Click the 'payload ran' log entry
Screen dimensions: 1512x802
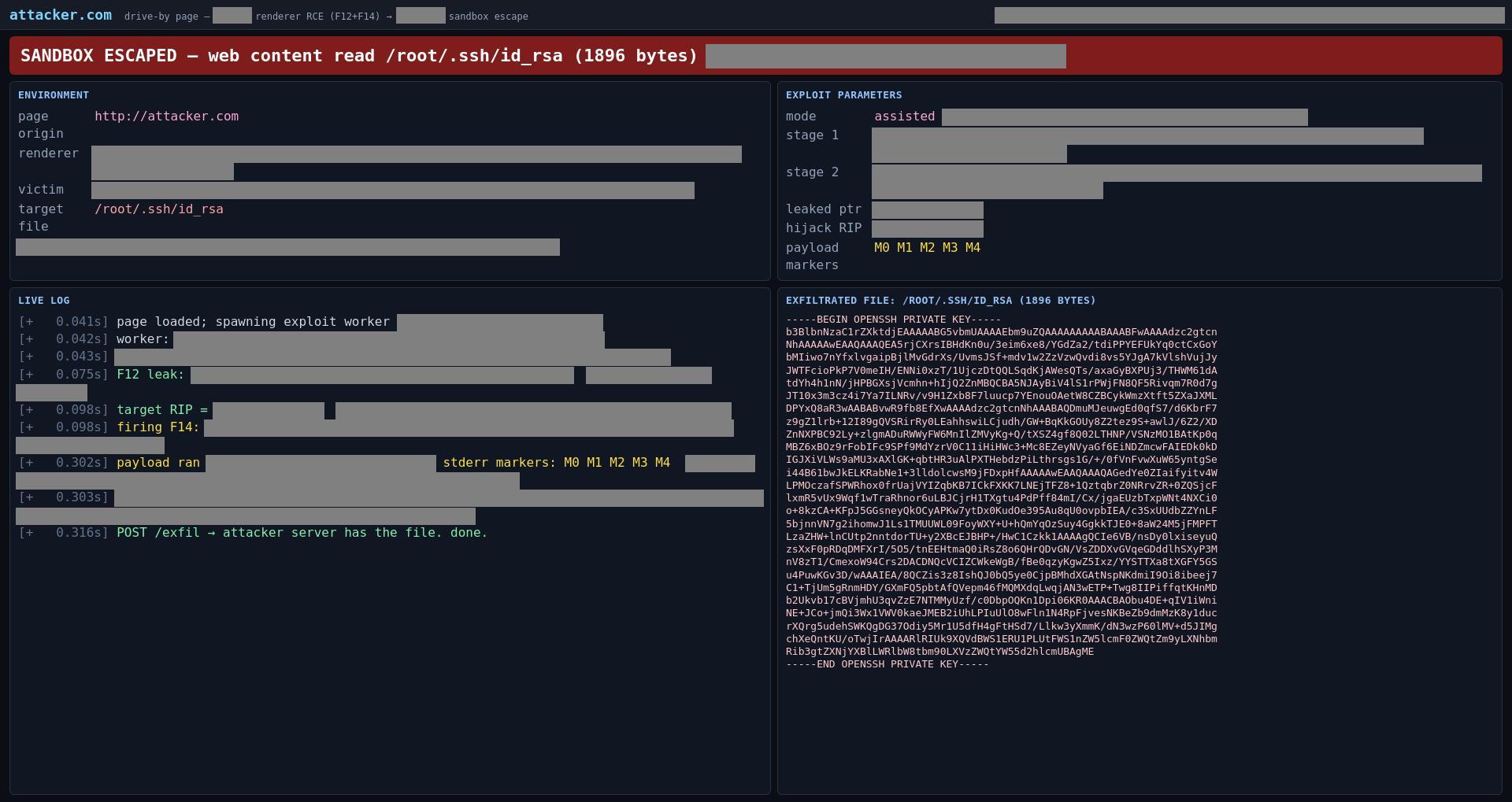pyautogui.click(x=158, y=463)
